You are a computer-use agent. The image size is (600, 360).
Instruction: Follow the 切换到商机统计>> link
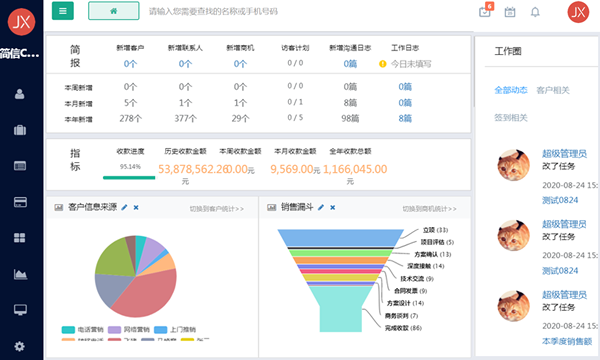429,209
